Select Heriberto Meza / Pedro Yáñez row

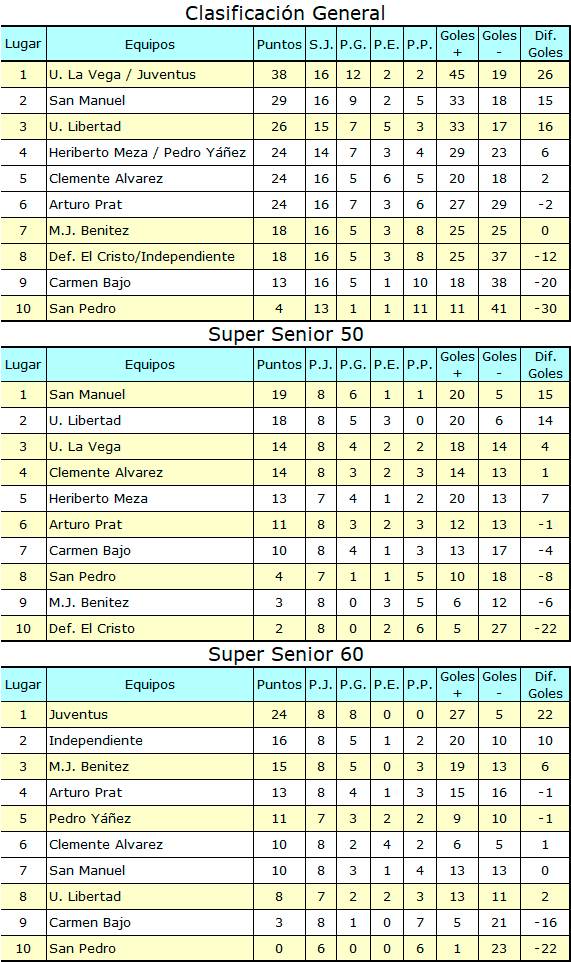[x=285, y=153]
